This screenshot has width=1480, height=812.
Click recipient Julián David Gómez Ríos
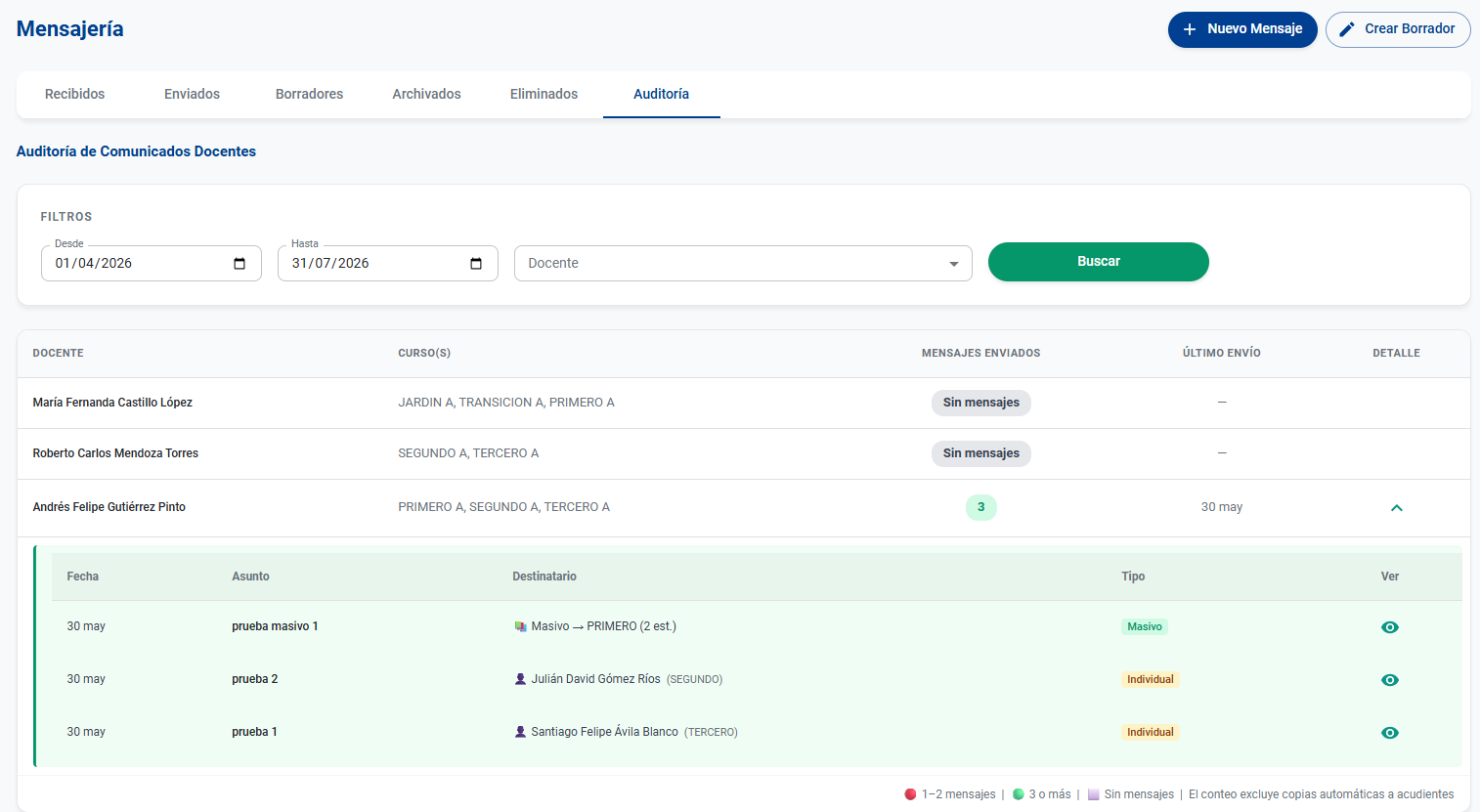point(595,679)
